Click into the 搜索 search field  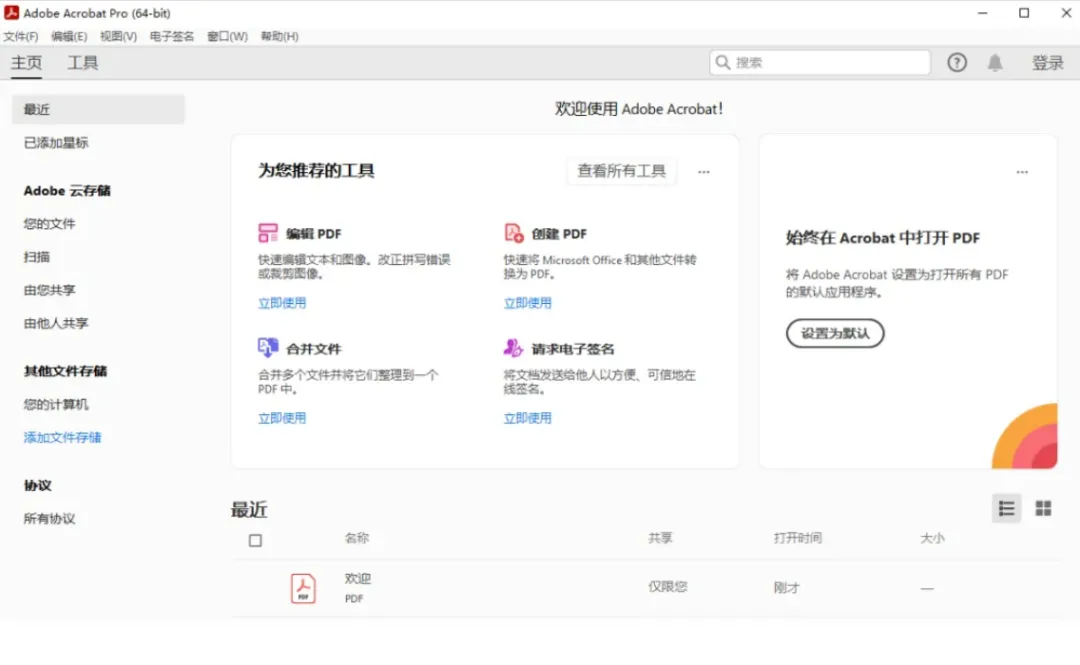click(x=820, y=63)
